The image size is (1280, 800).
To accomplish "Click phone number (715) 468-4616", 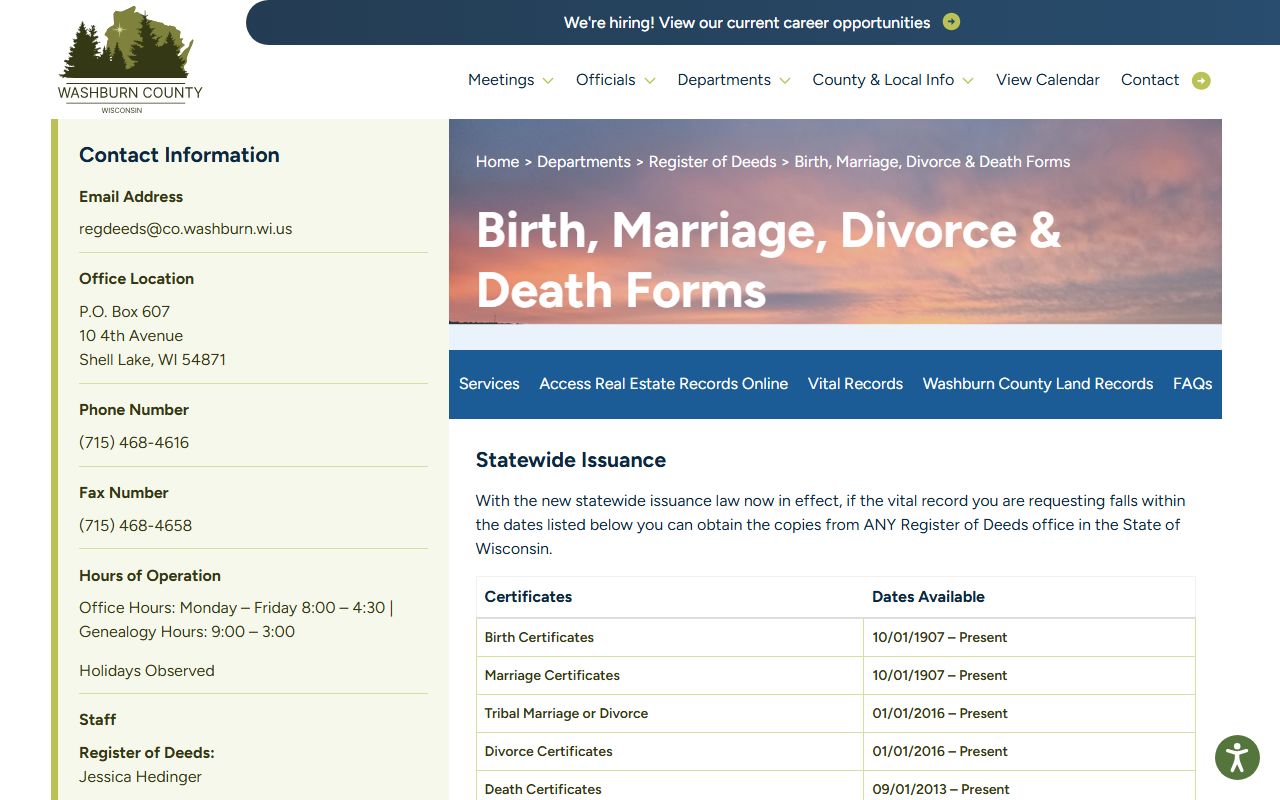I will coord(134,443).
